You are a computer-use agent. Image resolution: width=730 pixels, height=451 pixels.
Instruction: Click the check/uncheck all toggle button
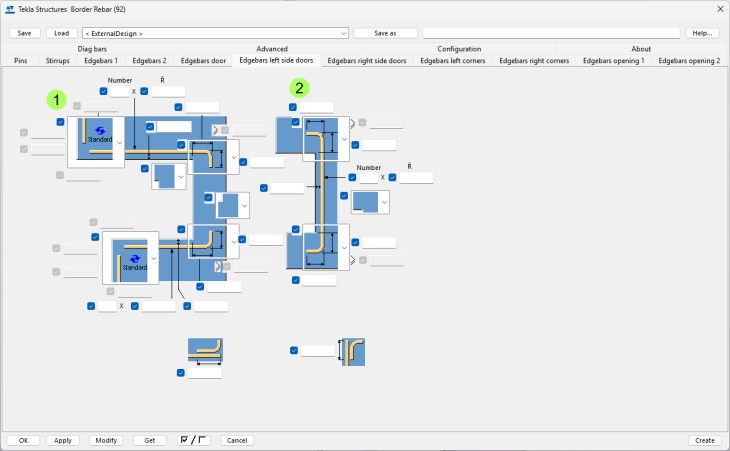point(194,440)
